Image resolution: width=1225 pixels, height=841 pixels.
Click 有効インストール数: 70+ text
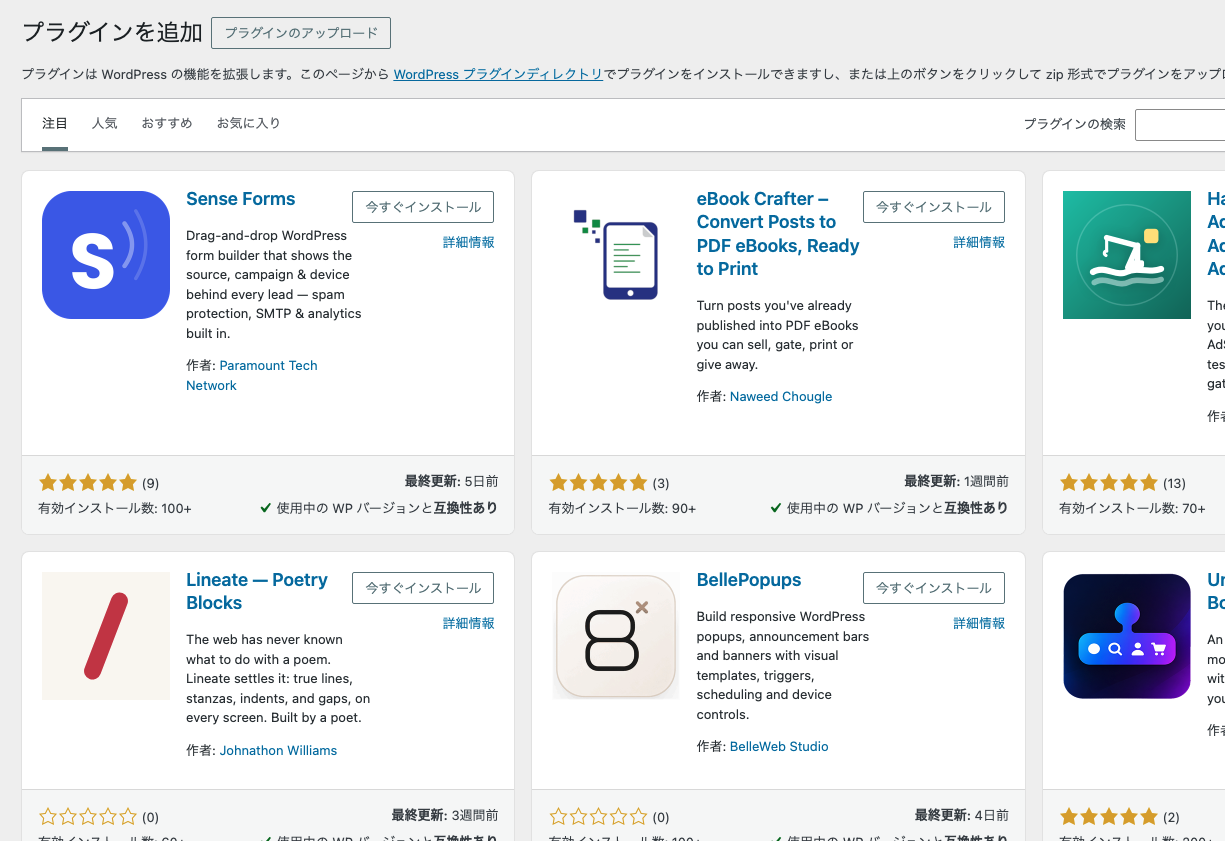coord(1133,508)
